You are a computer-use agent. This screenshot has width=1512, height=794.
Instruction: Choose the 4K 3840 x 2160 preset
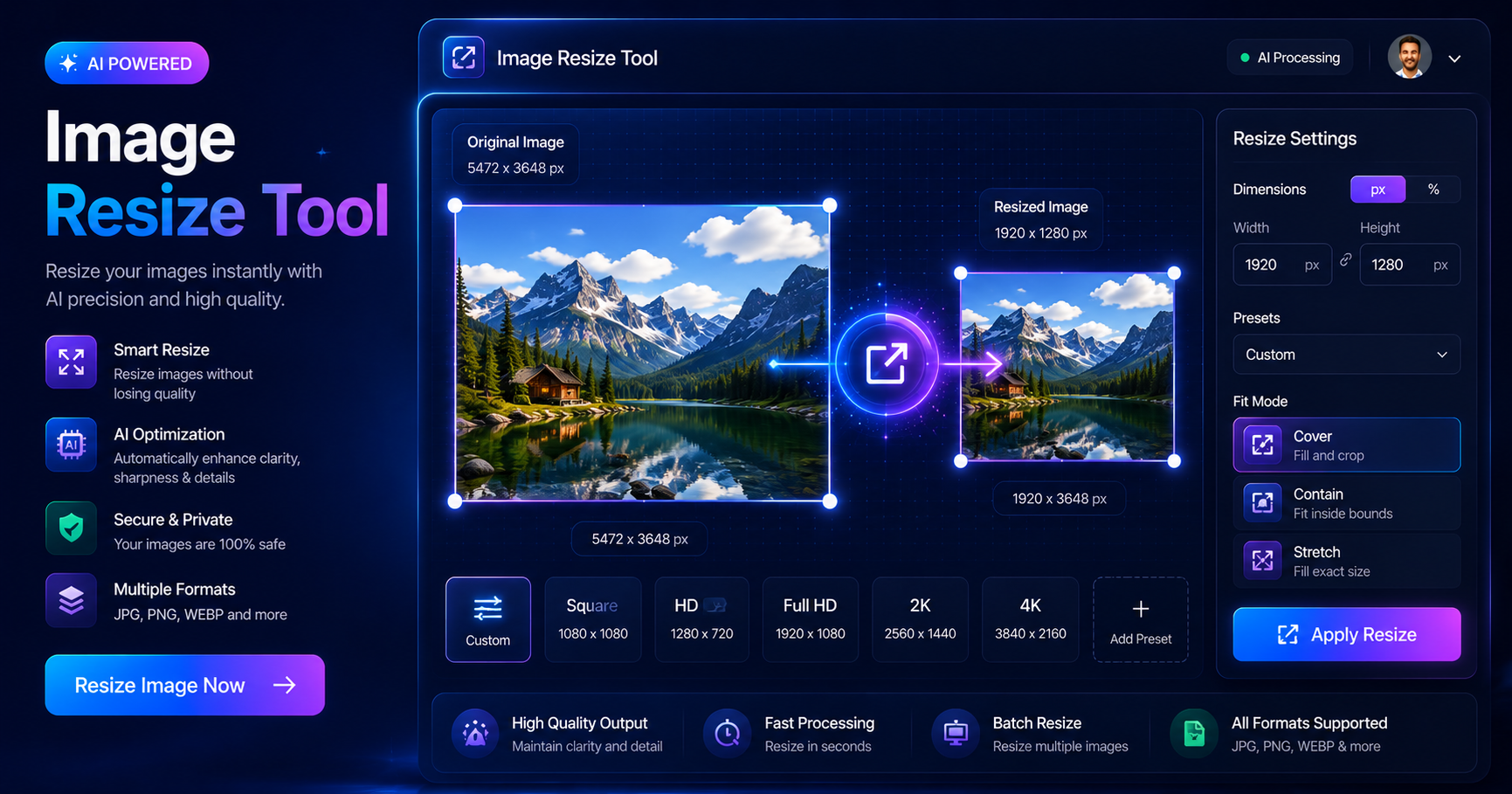tap(1030, 619)
